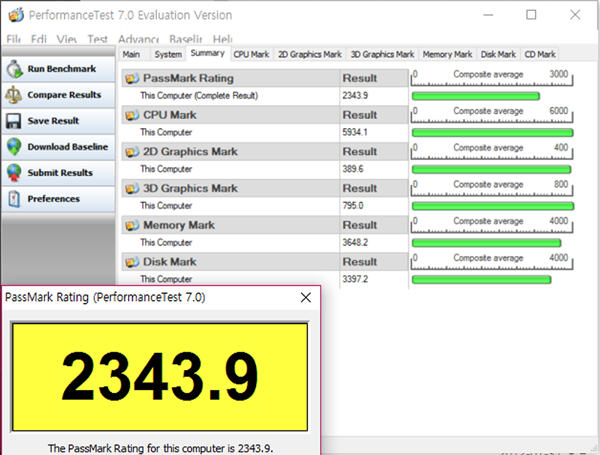The height and width of the screenshot is (455, 600).
Task: Click the PassMark Rating section header text
Action: coord(188,78)
